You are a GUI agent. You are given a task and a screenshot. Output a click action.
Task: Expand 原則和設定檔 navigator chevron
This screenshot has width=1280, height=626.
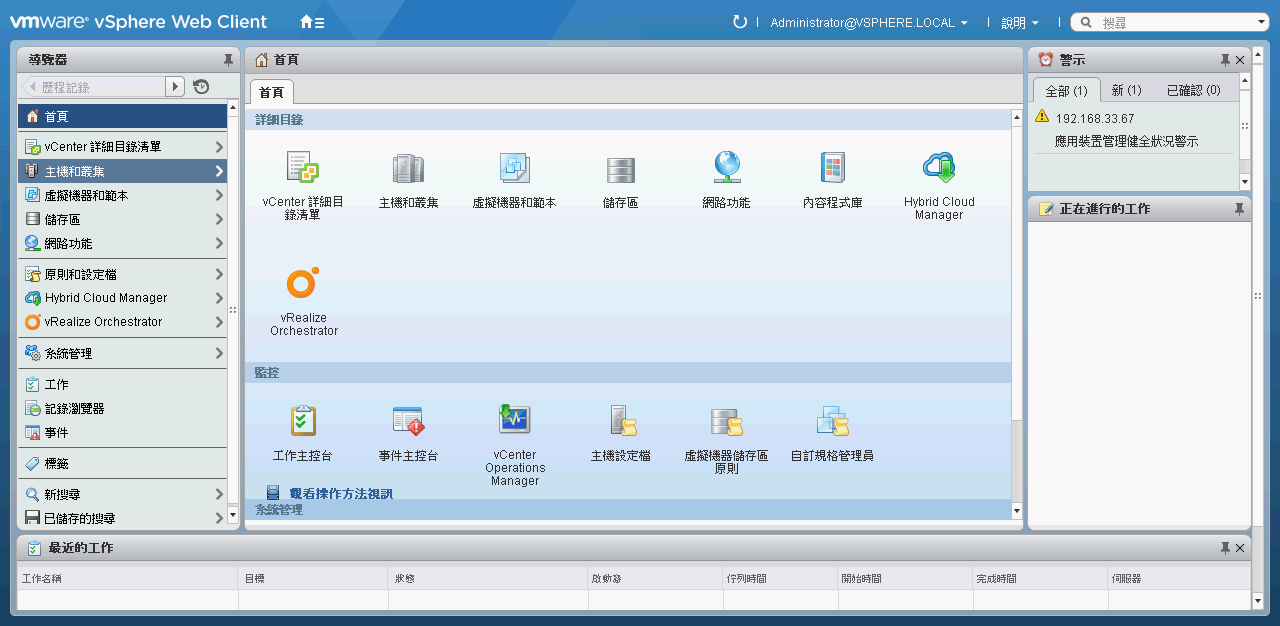coord(219,274)
